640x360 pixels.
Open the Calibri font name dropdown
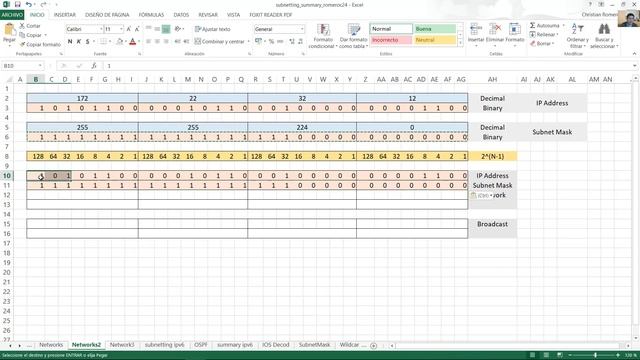click(101, 29)
